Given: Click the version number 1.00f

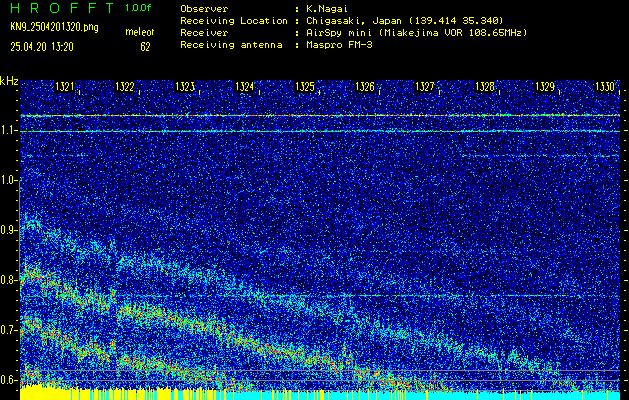Looking at the screenshot, I should (138, 8).
